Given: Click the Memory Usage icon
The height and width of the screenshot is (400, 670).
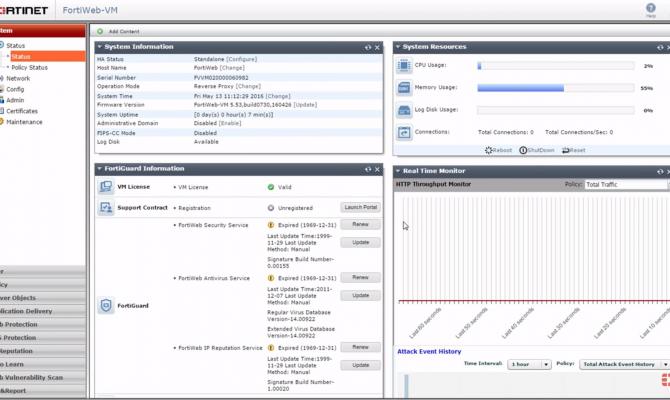Looking at the screenshot, I should pos(404,88).
